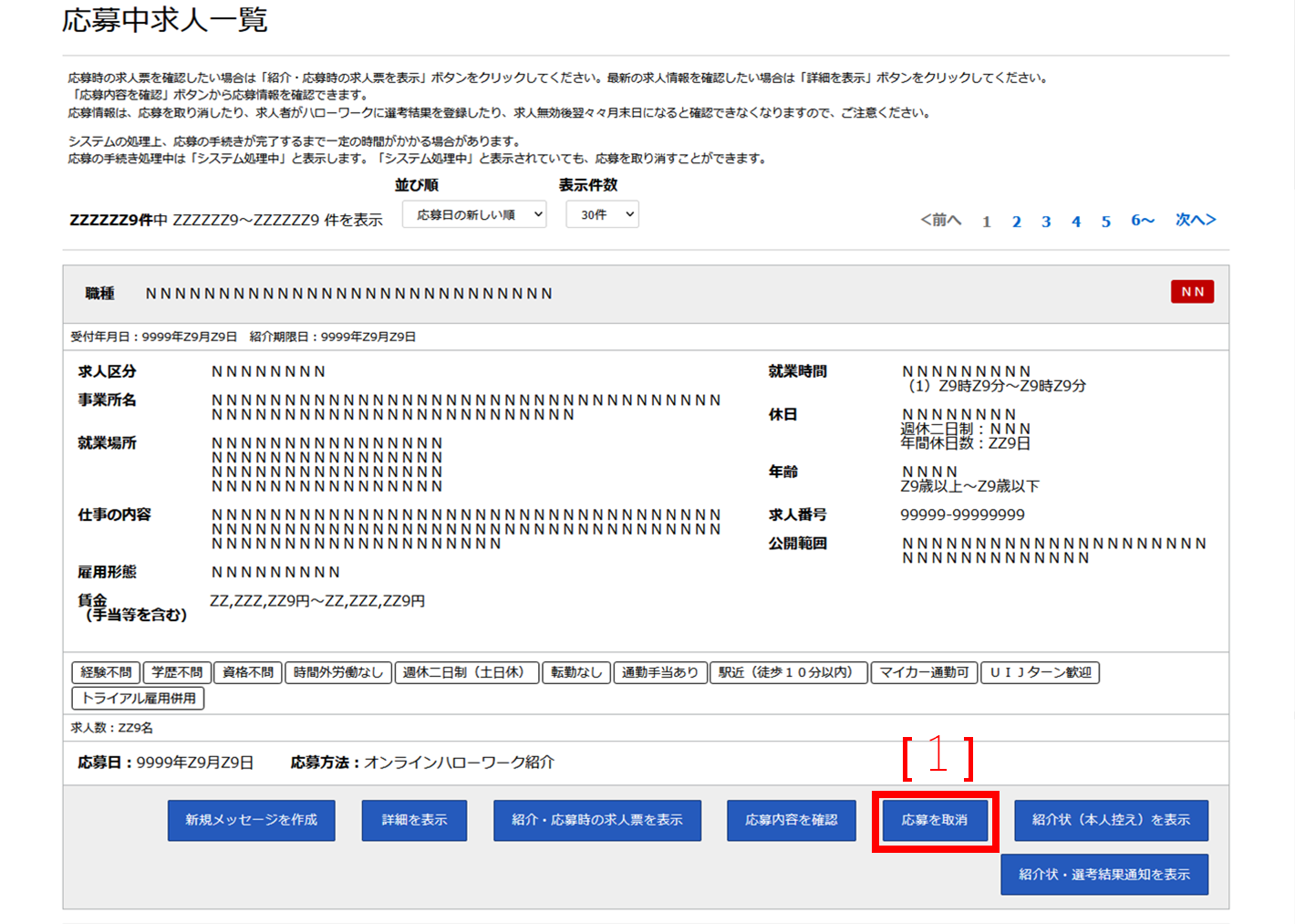1295x924 pixels.
Task: Click the 時間外労働なし tag
Action: tap(338, 672)
